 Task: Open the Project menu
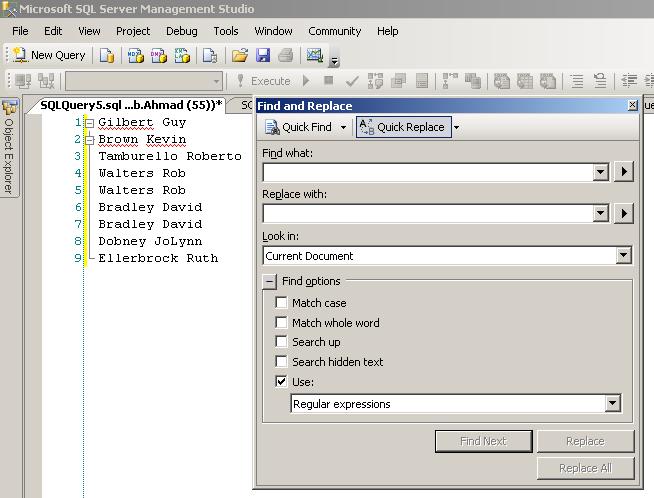[x=133, y=31]
